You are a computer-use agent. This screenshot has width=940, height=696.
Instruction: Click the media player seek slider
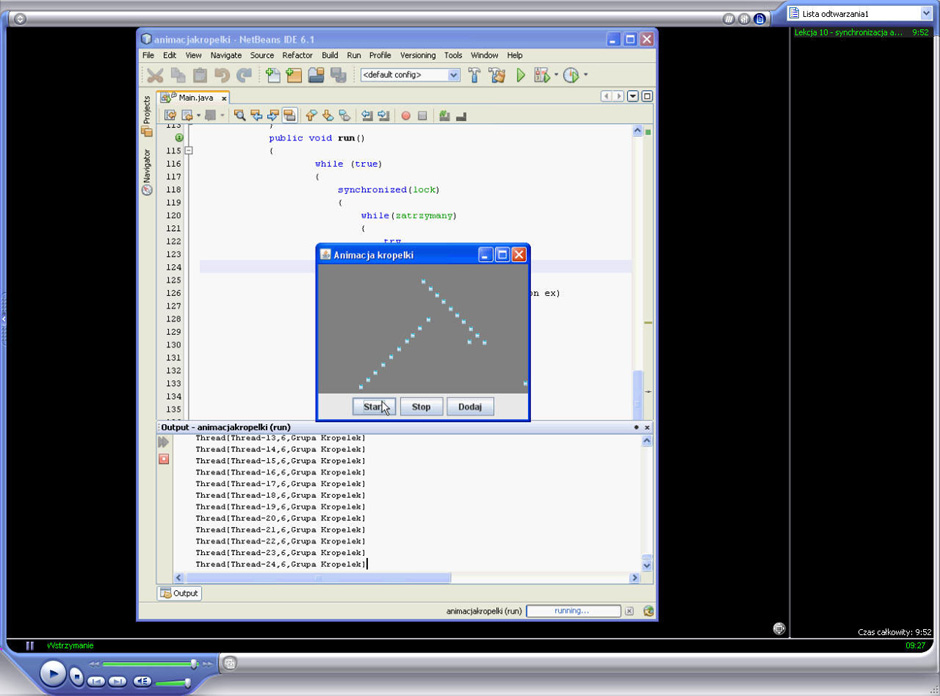click(148, 663)
